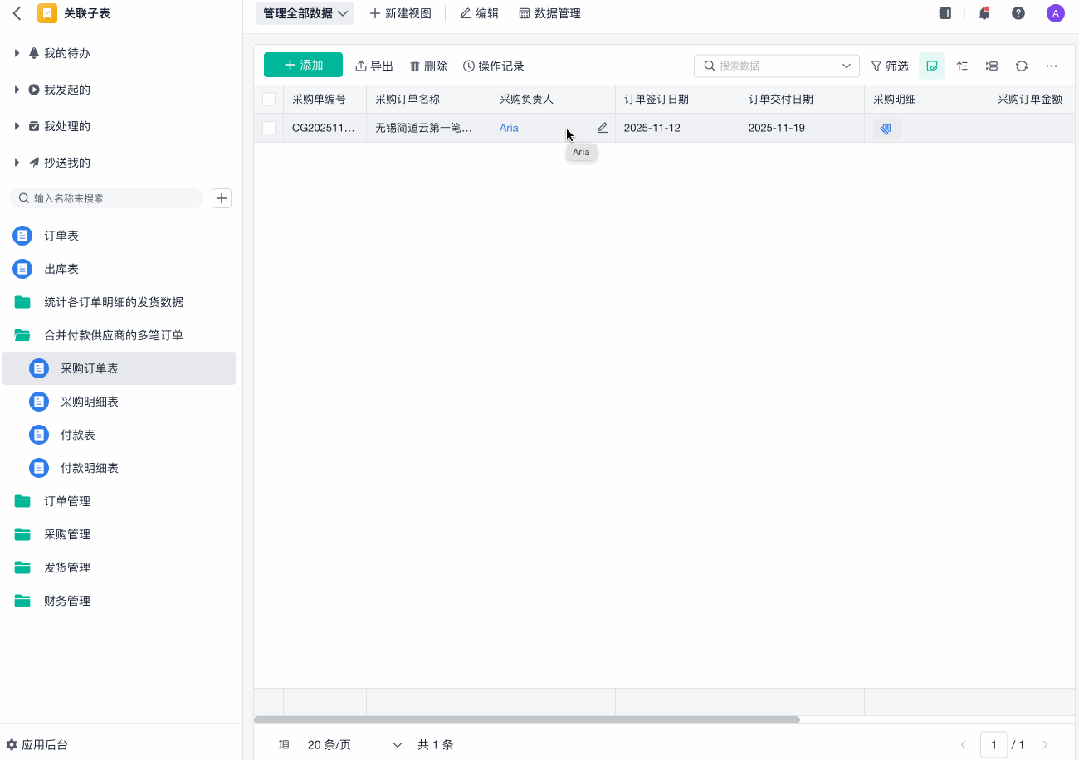Image resolution: width=1079 pixels, height=760 pixels.
Task: Go to next page arrow
Action: 1045,744
